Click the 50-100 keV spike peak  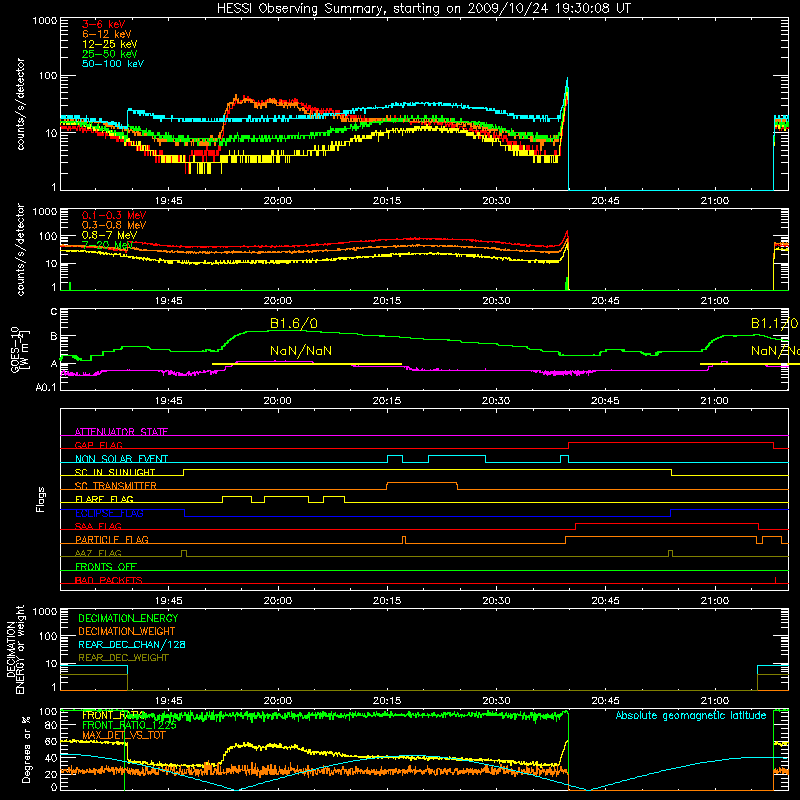pos(567,79)
